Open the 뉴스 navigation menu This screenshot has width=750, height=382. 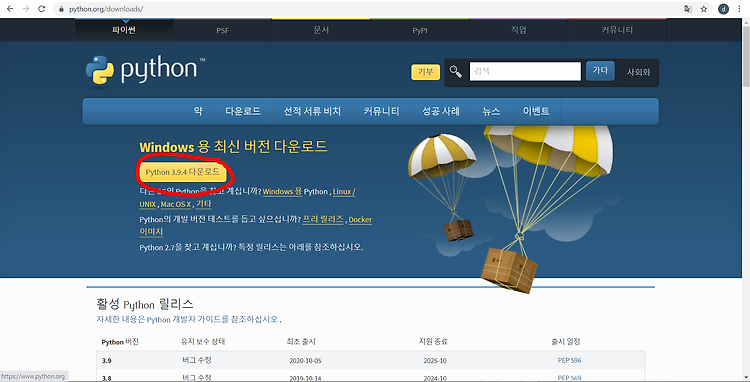tap(491, 111)
